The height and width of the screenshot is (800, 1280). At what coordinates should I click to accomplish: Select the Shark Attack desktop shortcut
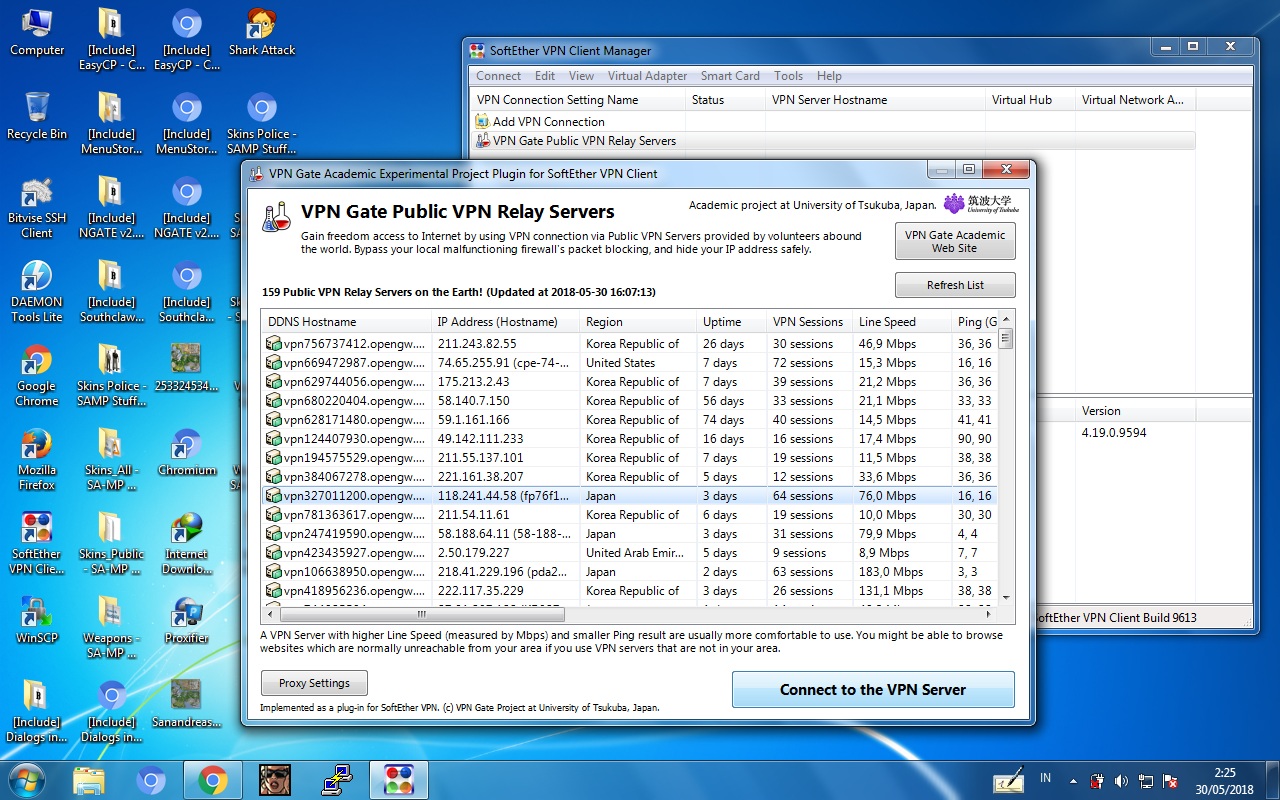[262, 33]
